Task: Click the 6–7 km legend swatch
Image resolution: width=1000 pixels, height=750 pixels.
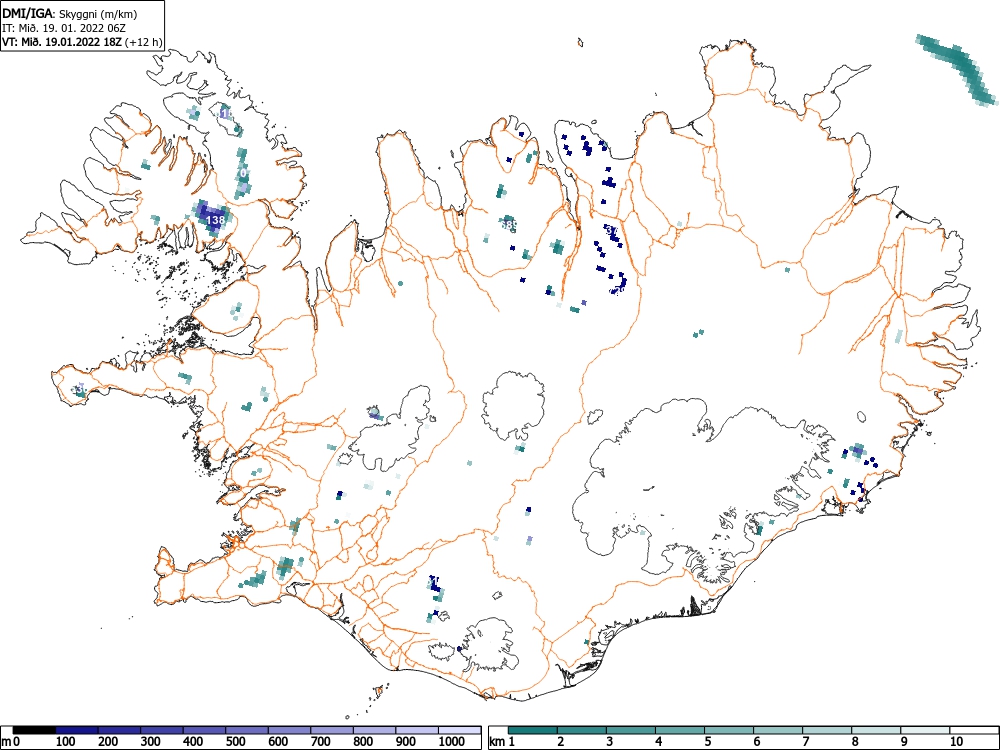Action: tap(779, 730)
